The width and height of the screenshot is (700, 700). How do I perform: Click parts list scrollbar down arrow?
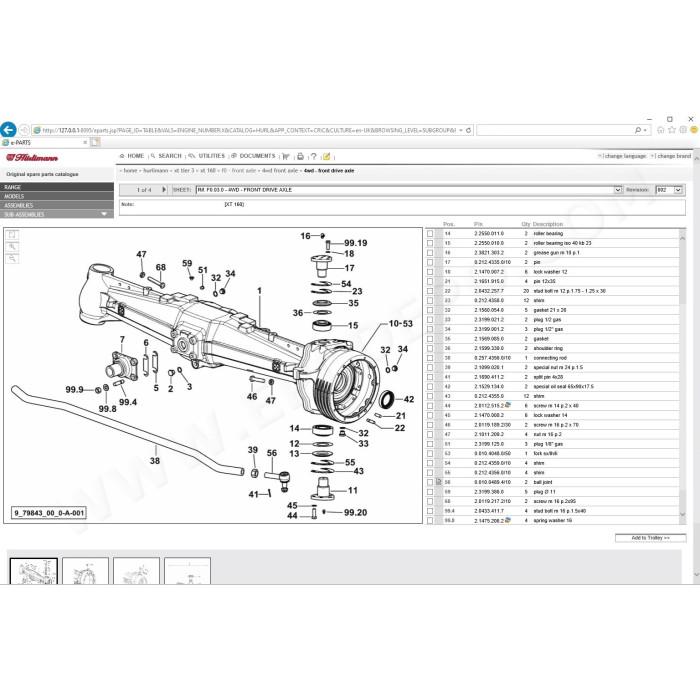[682, 515]
